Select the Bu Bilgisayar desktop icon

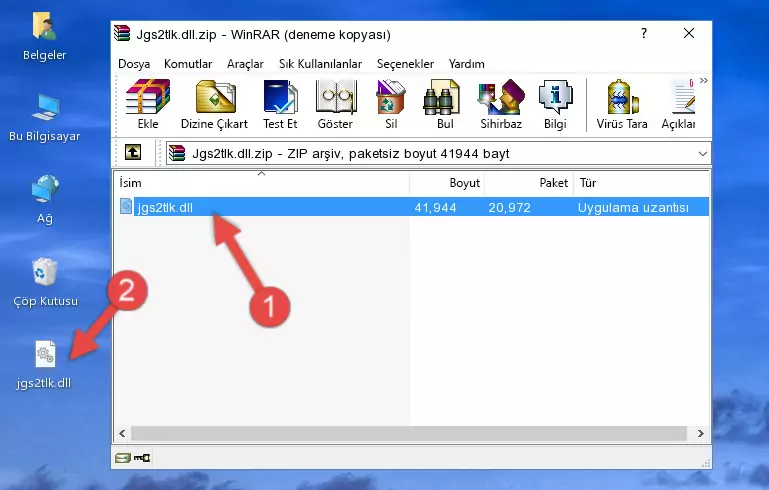point(44,118)
